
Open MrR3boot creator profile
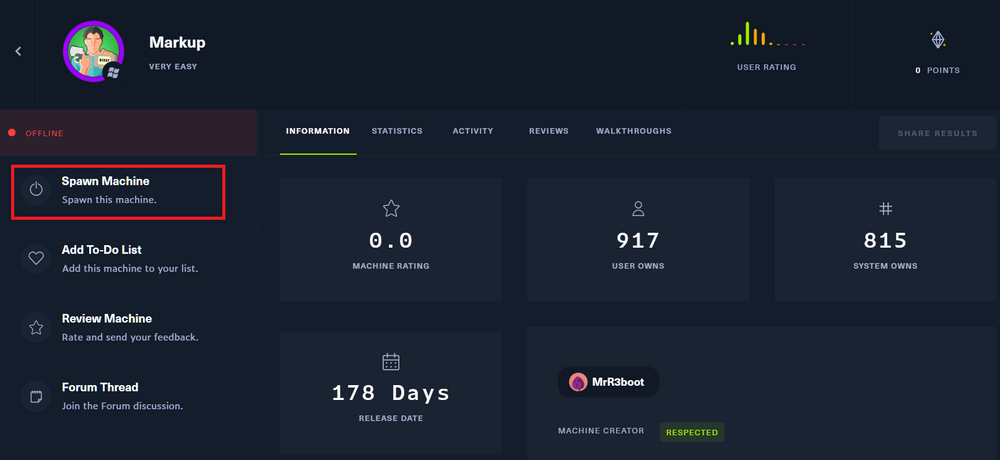[608, 382]
